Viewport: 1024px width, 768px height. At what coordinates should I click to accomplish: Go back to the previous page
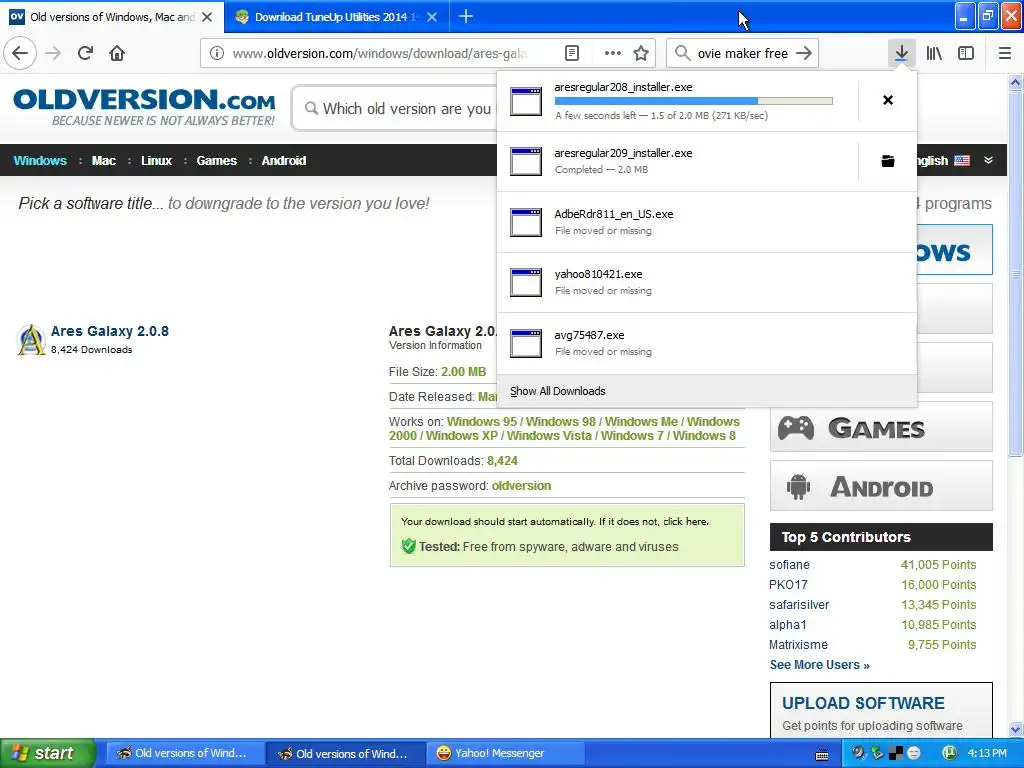pos(20,53)
